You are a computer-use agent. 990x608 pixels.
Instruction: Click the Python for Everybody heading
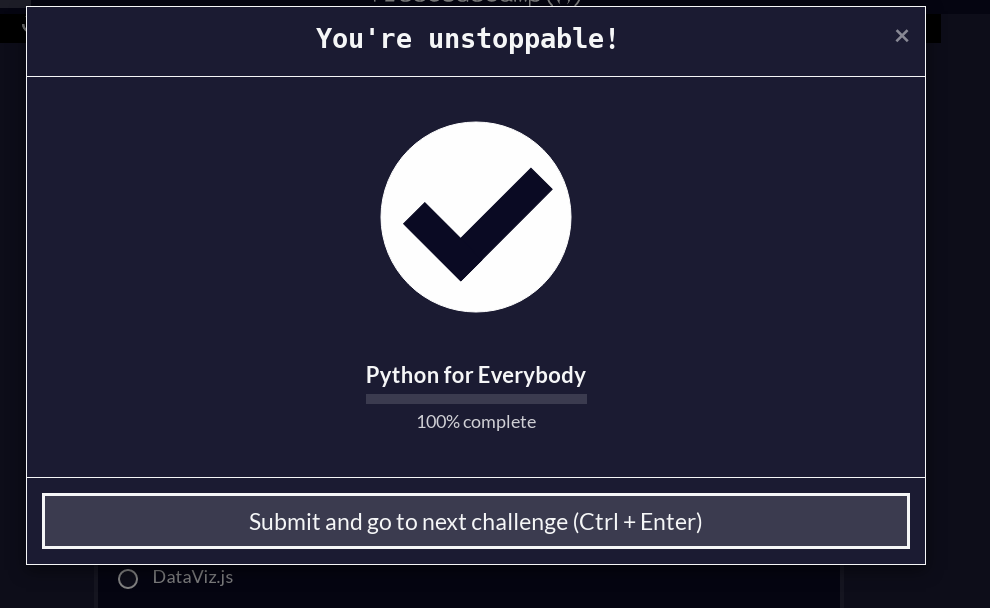point(475,374)
